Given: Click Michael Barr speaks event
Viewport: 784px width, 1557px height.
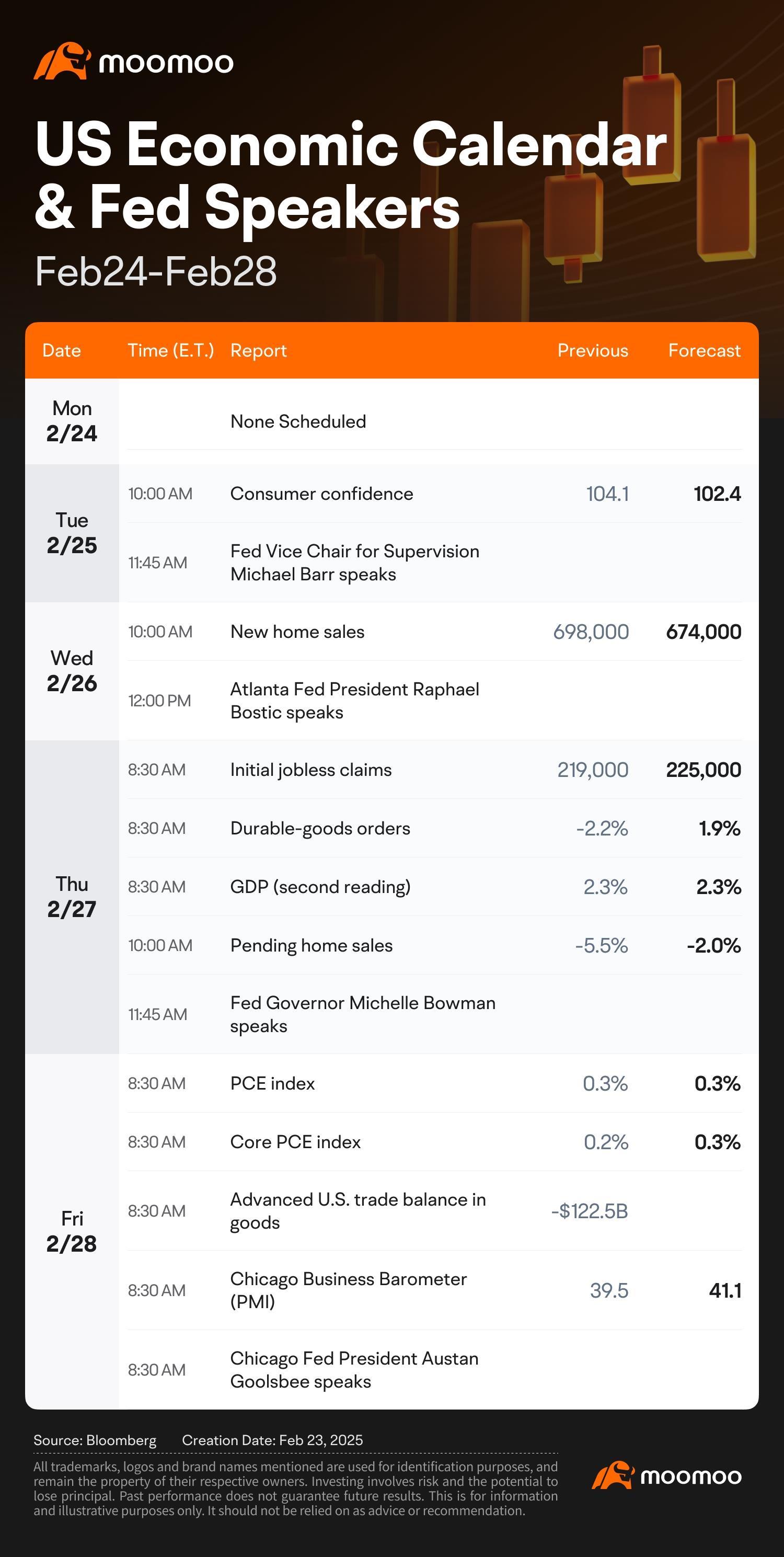Looking at the screenshot, I should [354, 563].
